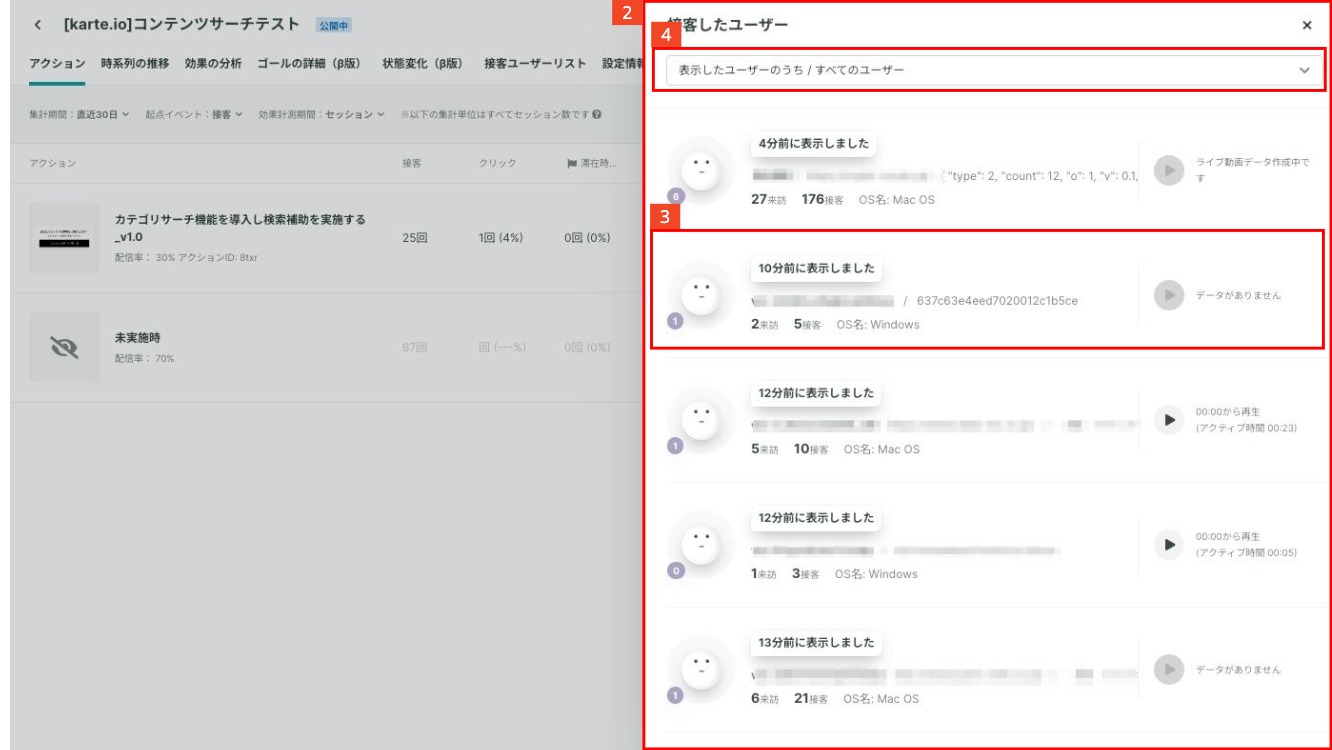Click the 未実施時 hidden eye icon
The width and height of the screenshot is (1332, 750).
(x=64, y=347)
